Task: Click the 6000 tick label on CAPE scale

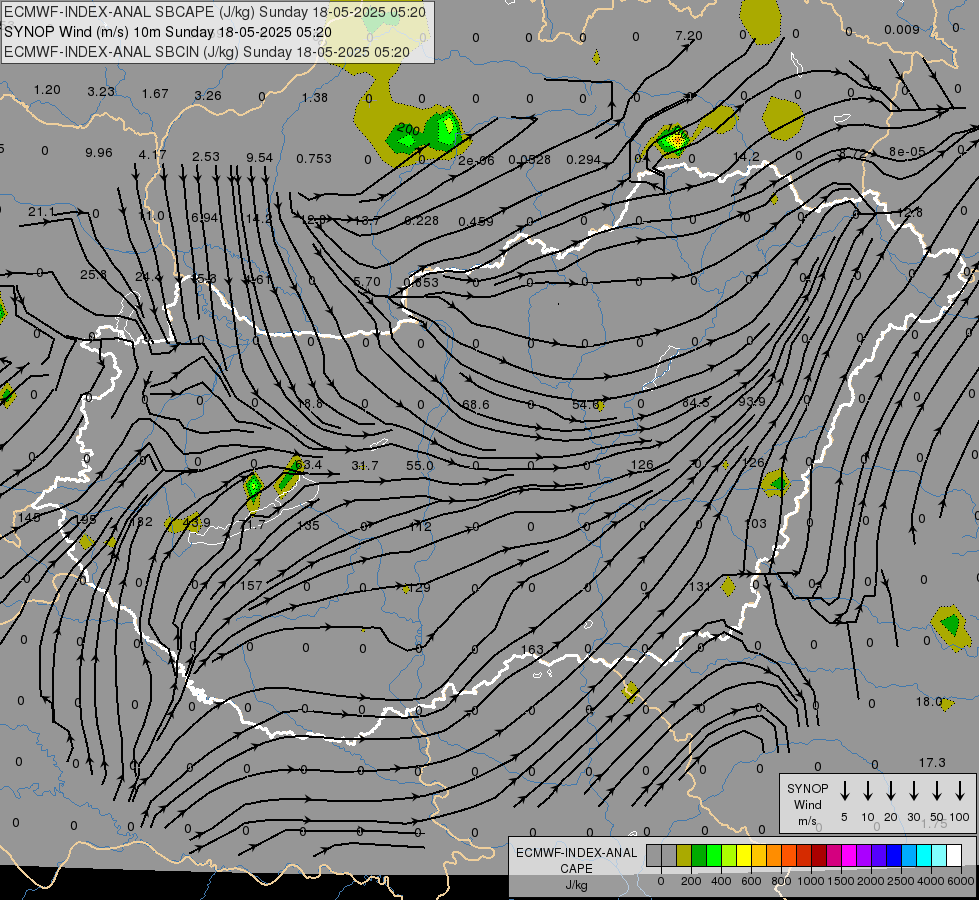Action: click(x=962, y=881)
